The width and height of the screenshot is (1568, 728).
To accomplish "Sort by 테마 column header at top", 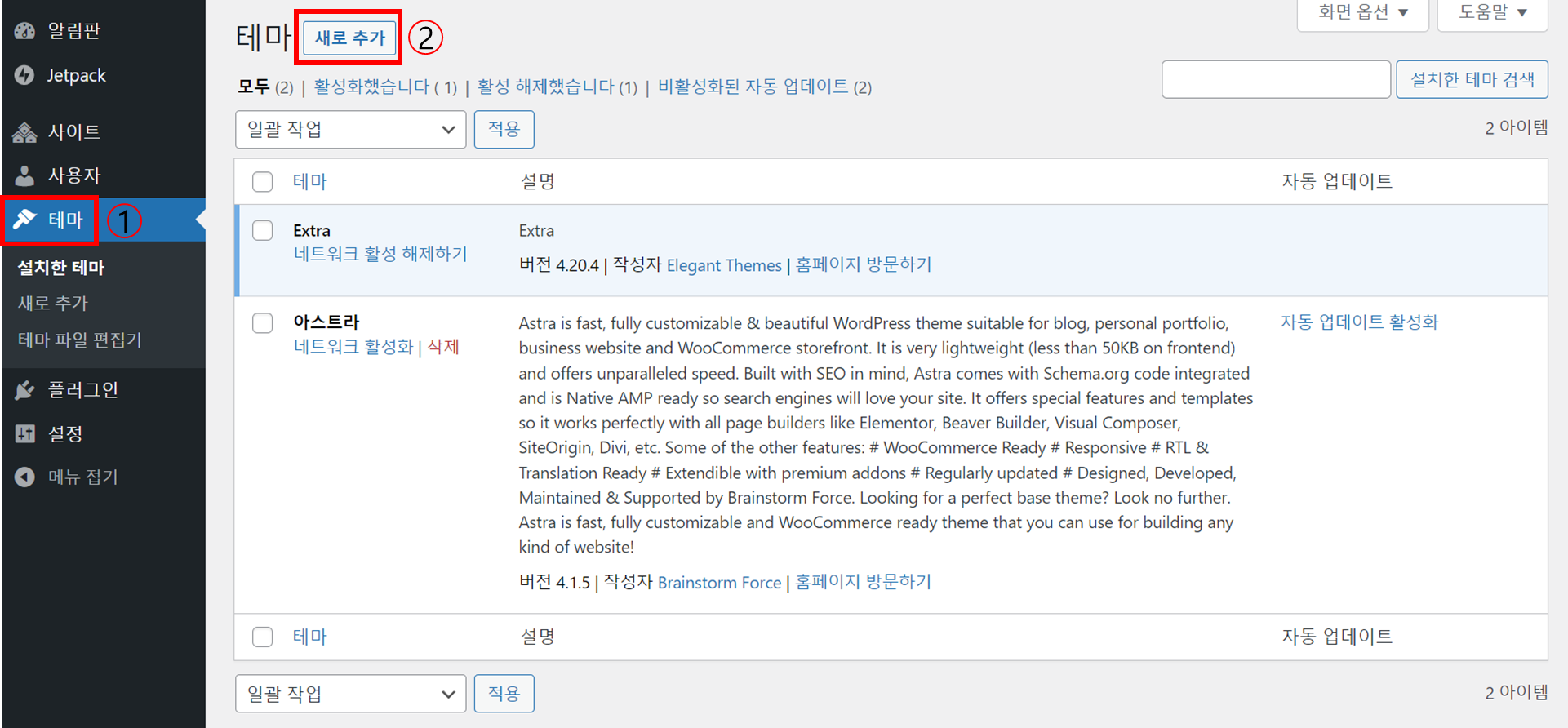I will [310, 181].
